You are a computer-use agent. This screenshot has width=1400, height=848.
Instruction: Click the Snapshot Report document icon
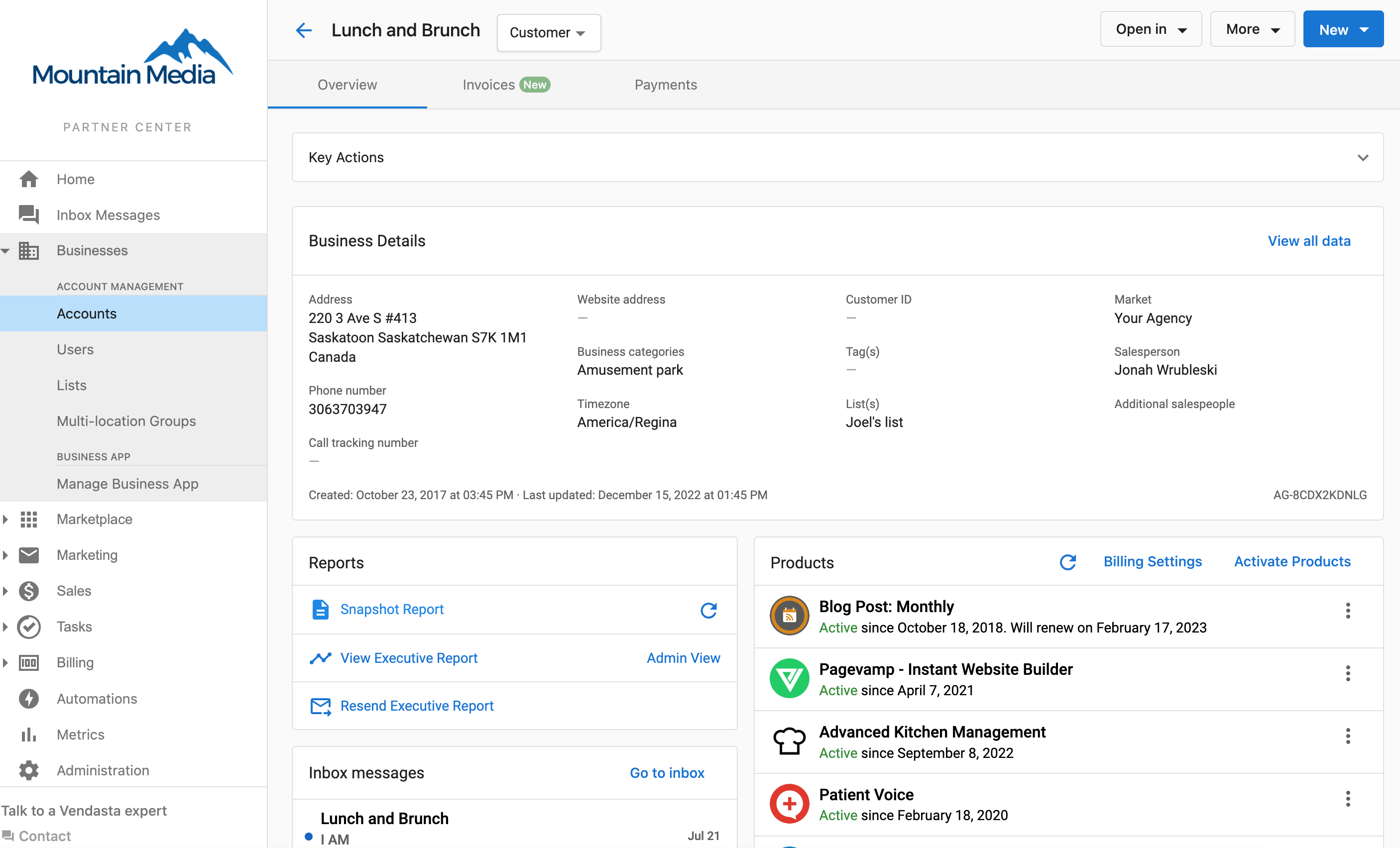coord(321,610)
